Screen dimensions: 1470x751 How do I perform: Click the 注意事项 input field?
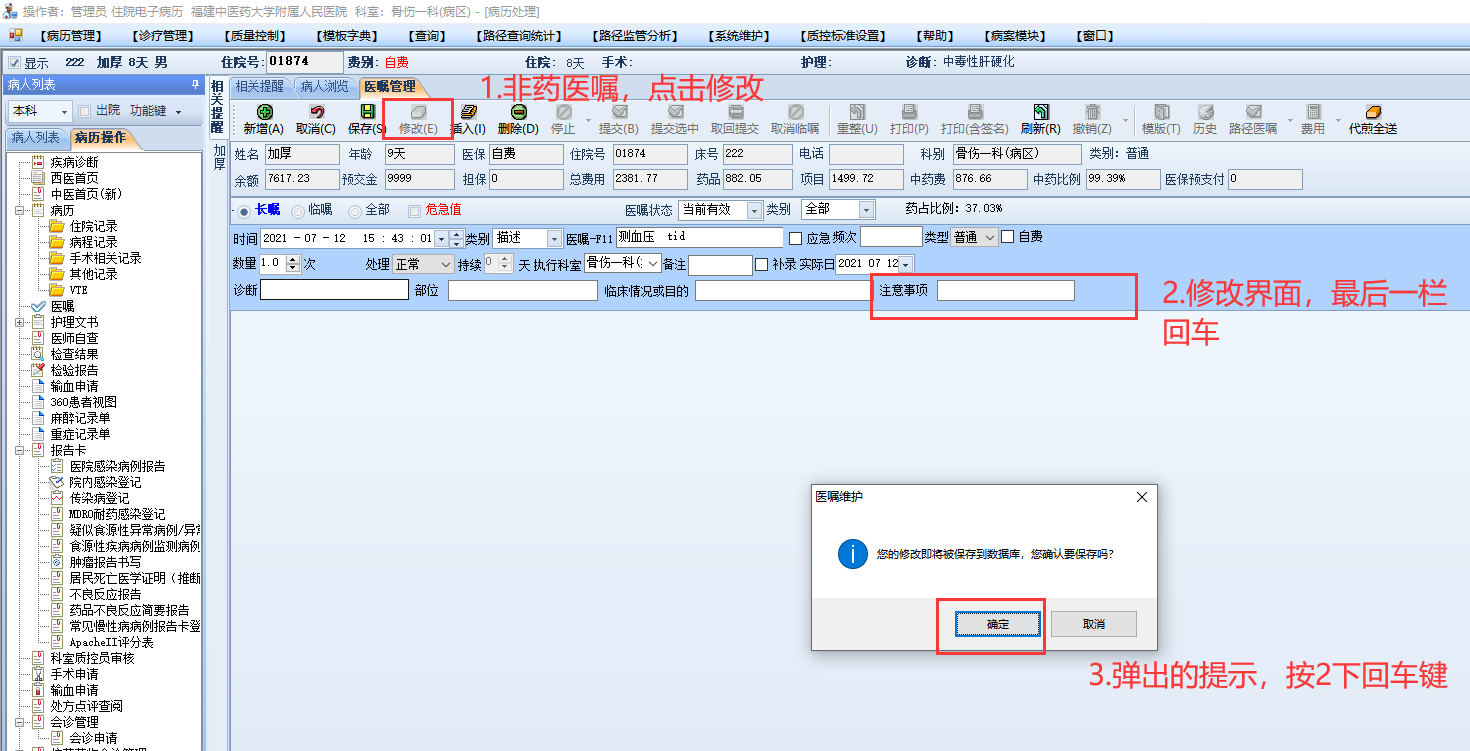[1006, 291]
